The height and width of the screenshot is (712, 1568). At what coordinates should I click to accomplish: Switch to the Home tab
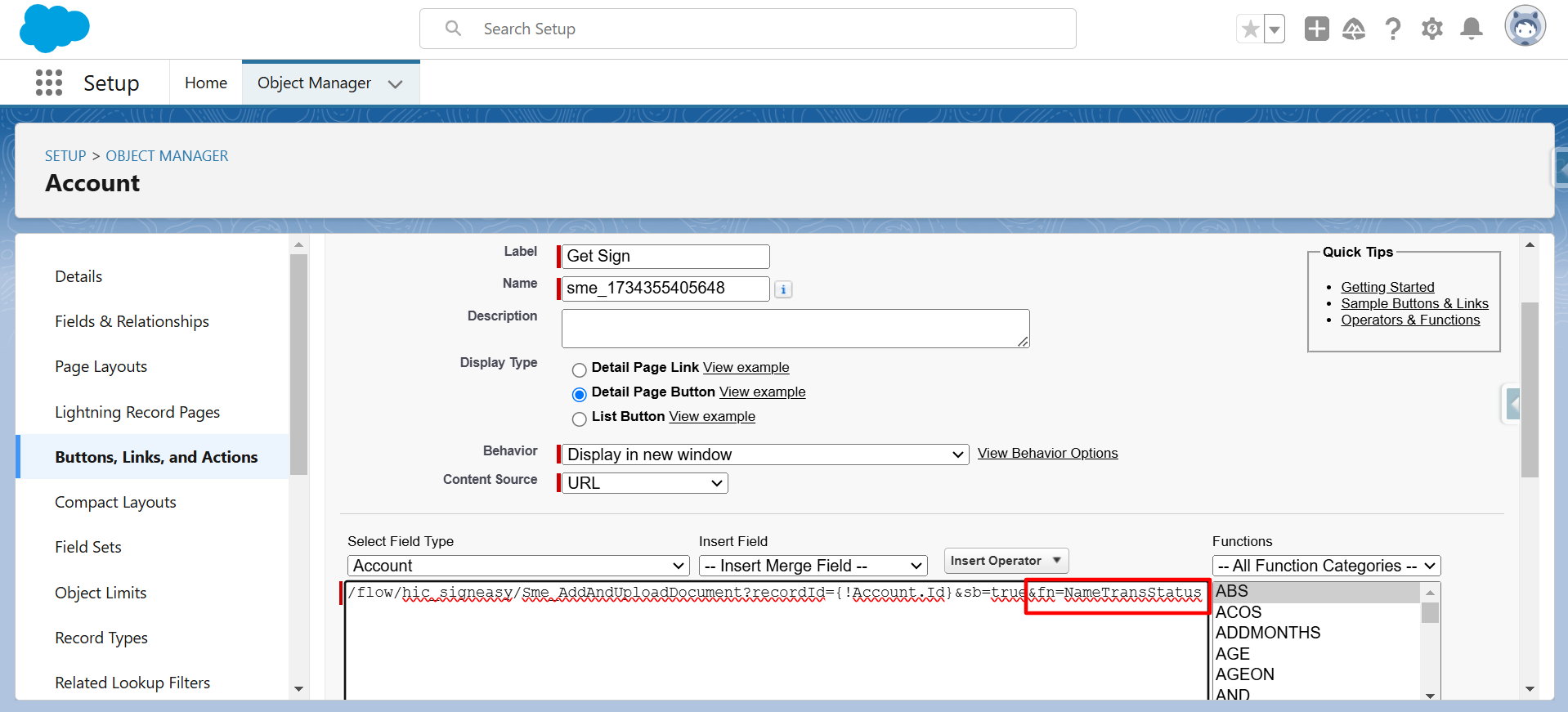pyautogui.click(x=206, y=83)
